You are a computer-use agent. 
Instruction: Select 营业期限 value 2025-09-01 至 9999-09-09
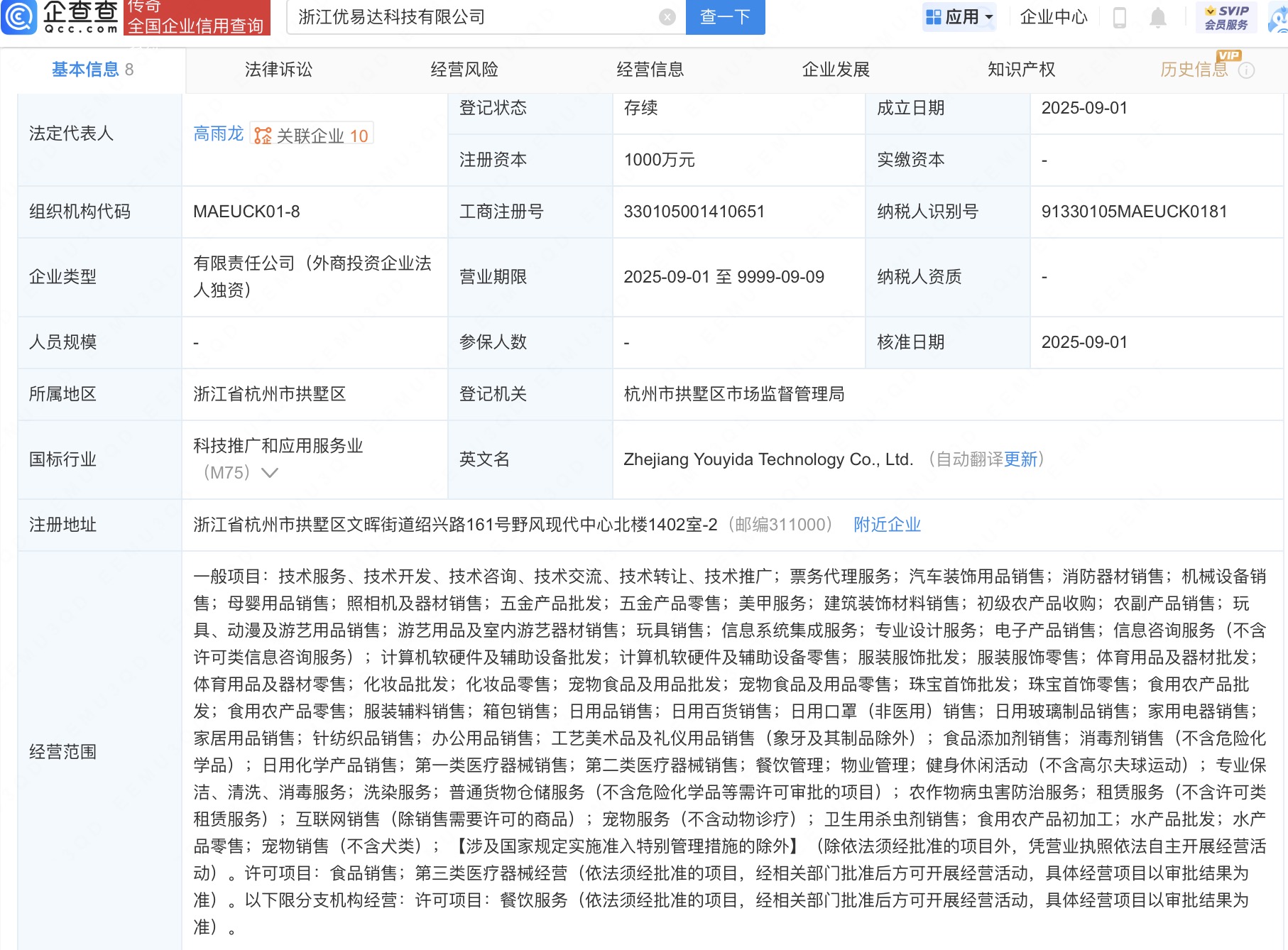click(724, 277)
